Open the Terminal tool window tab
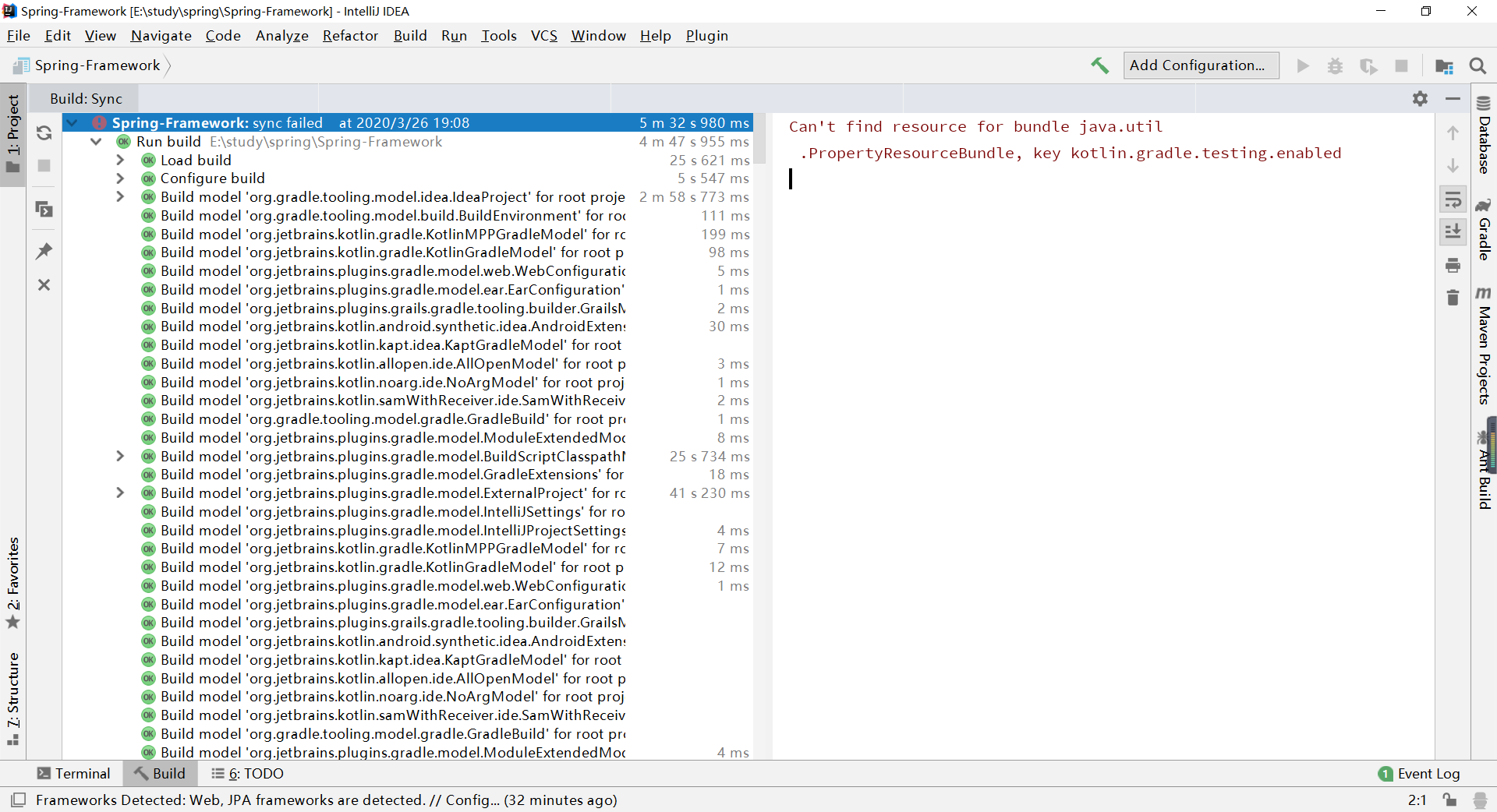 click(74, 774)
